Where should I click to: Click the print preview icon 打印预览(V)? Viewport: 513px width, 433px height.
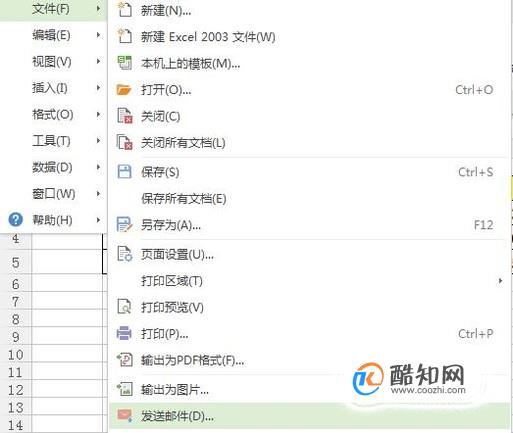124,307
